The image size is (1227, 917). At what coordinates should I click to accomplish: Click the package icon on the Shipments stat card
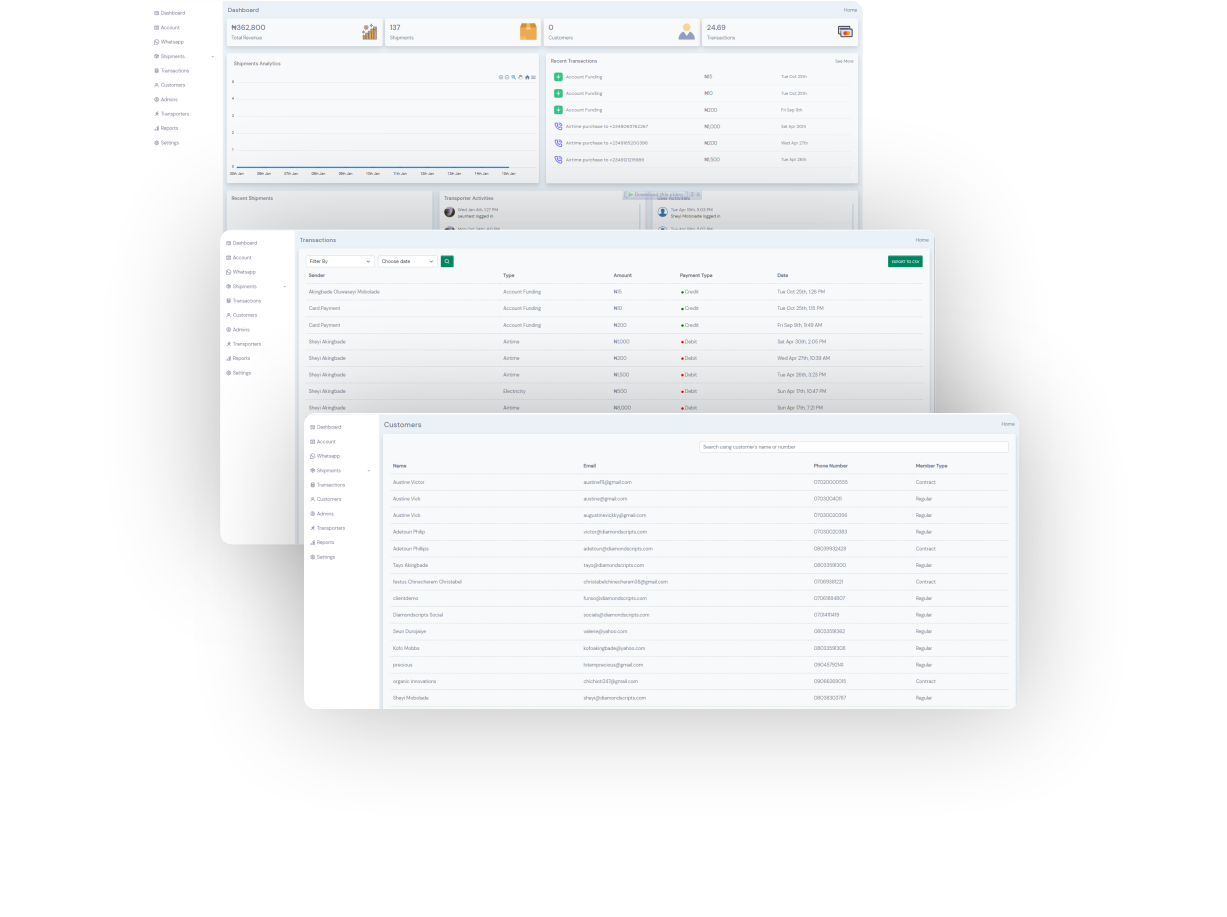(526, 31)
